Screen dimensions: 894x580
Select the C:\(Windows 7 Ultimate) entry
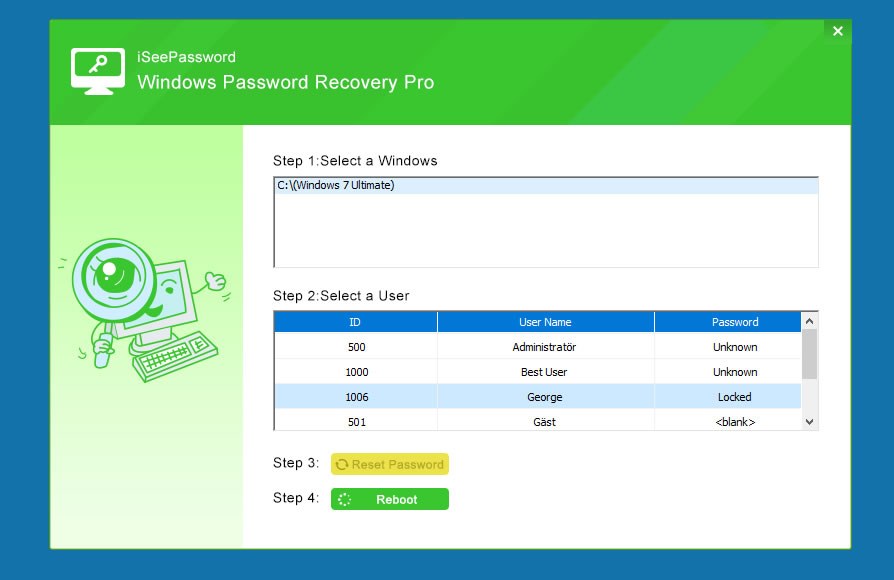point(336,186)
